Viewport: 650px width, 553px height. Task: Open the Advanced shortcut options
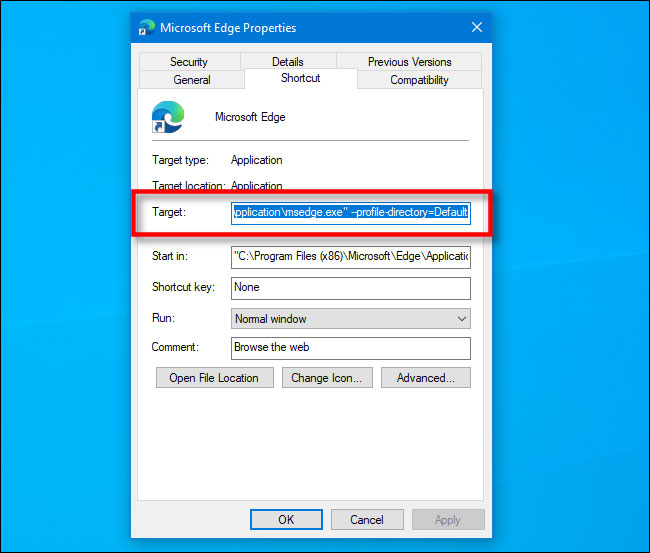point(426,378)
